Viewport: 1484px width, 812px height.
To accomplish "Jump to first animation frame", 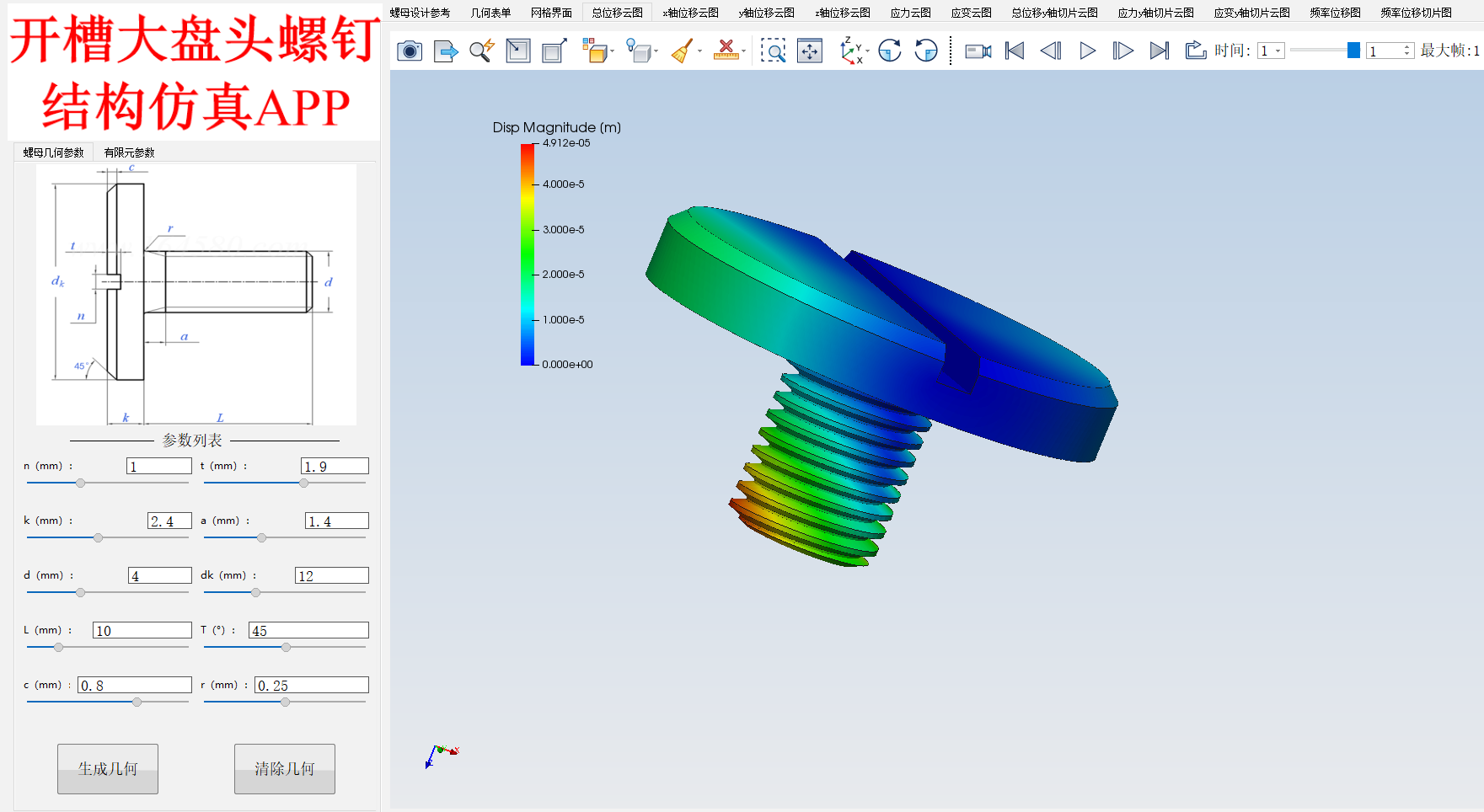I will [1015, 51].
